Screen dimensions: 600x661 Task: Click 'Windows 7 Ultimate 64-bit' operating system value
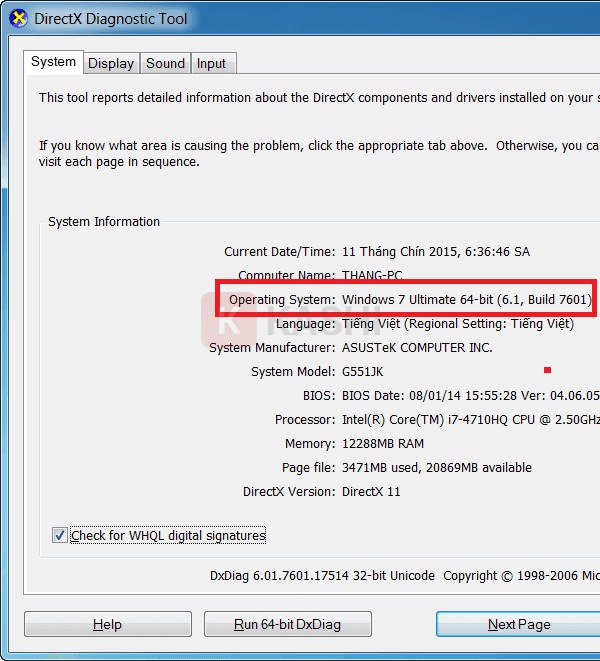467,300
